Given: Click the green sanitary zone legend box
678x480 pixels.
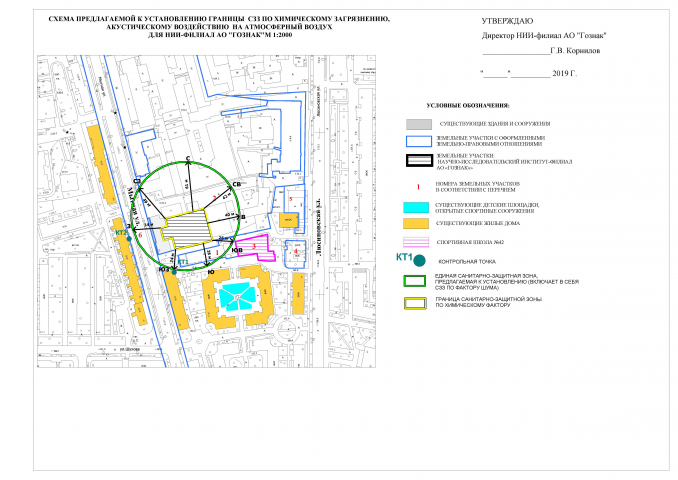Looking at the screenshot, I should tap(415, 281).
